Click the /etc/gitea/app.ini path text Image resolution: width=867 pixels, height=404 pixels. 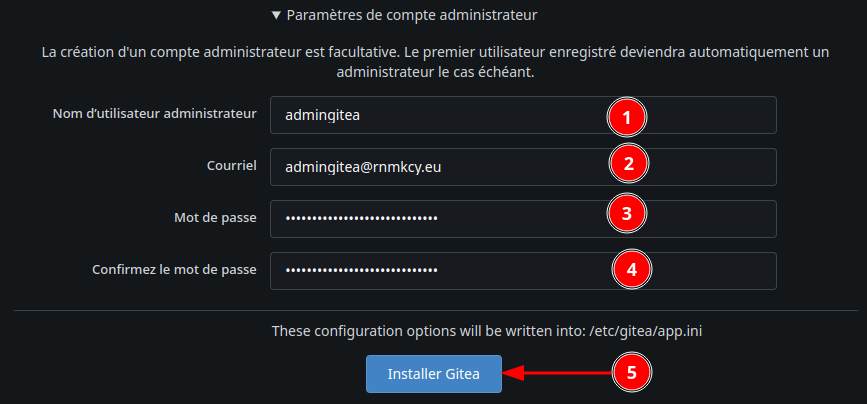click(653, 330)
